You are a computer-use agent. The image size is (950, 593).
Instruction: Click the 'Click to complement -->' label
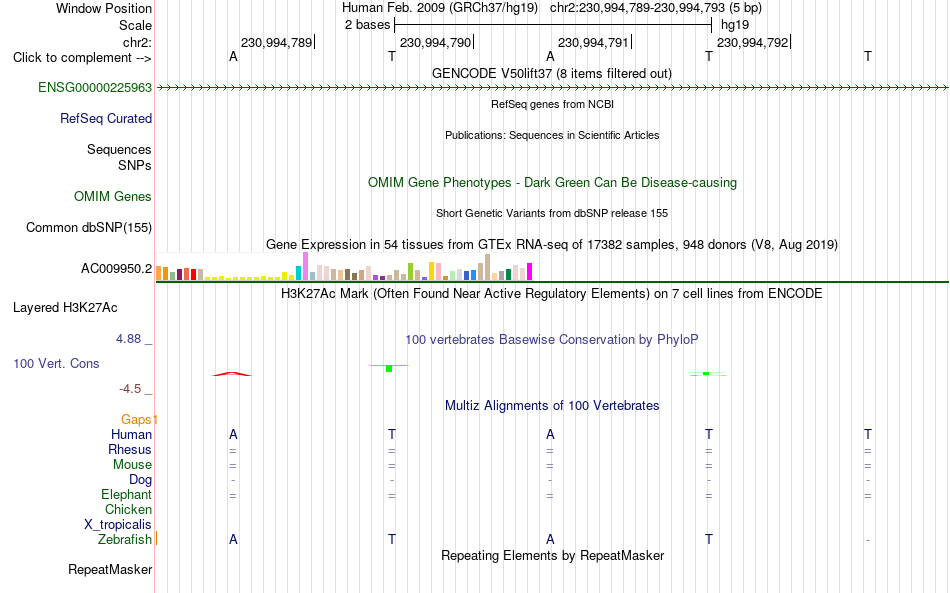pyautogui.click(x=82, y=58)
